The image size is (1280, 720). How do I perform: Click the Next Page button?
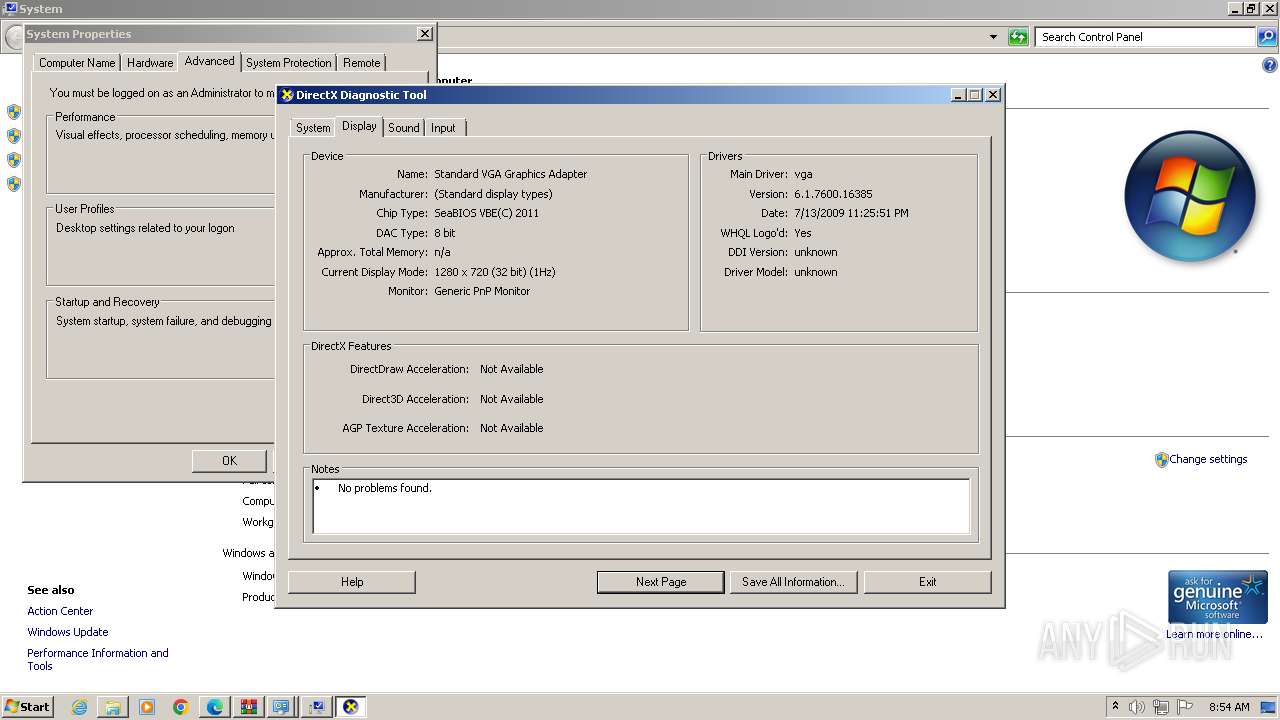pos(661,582)
